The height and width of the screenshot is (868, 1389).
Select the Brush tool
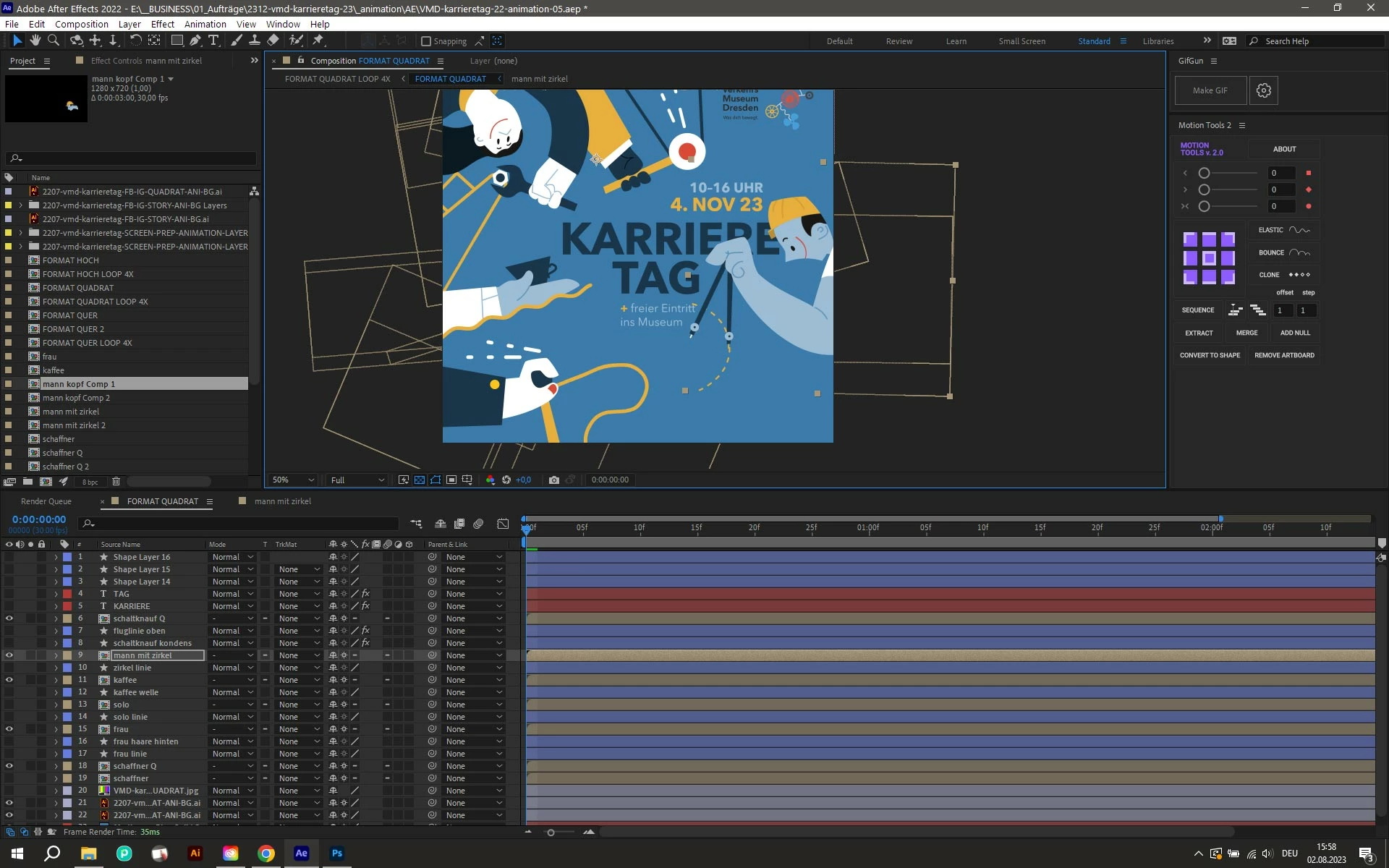click(x=237, y=41)
